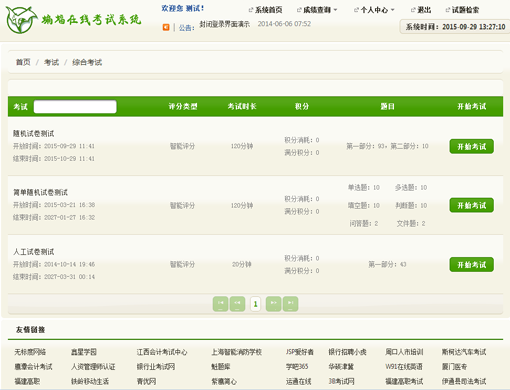Select page 1 in pagination
510x390 pixels.
(x=255, y=304)
